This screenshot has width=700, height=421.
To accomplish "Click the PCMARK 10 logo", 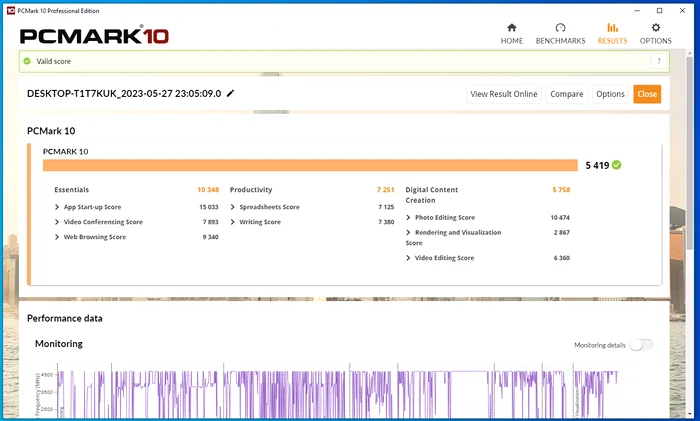I will coord(94,36).
